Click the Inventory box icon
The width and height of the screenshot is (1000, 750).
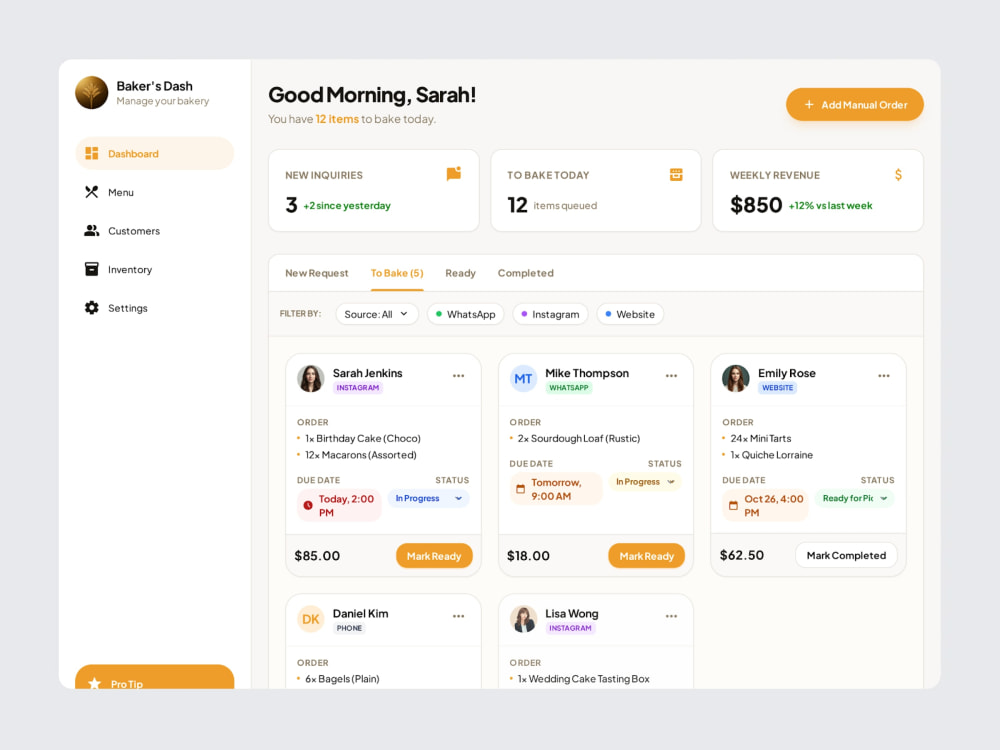coord(92,269)
